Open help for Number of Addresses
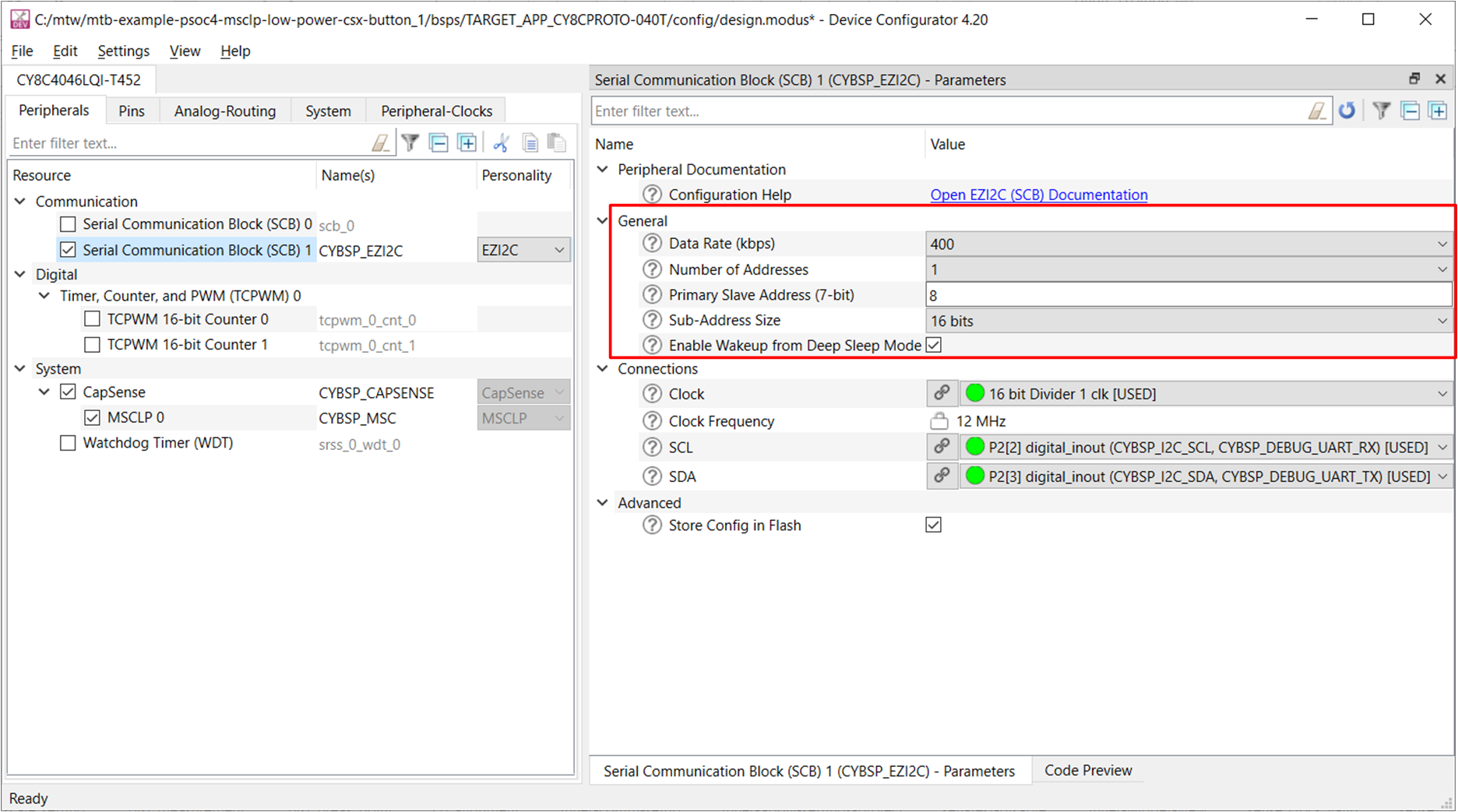The width and height of the screenshot is (1458, 812). pos(652,269)
